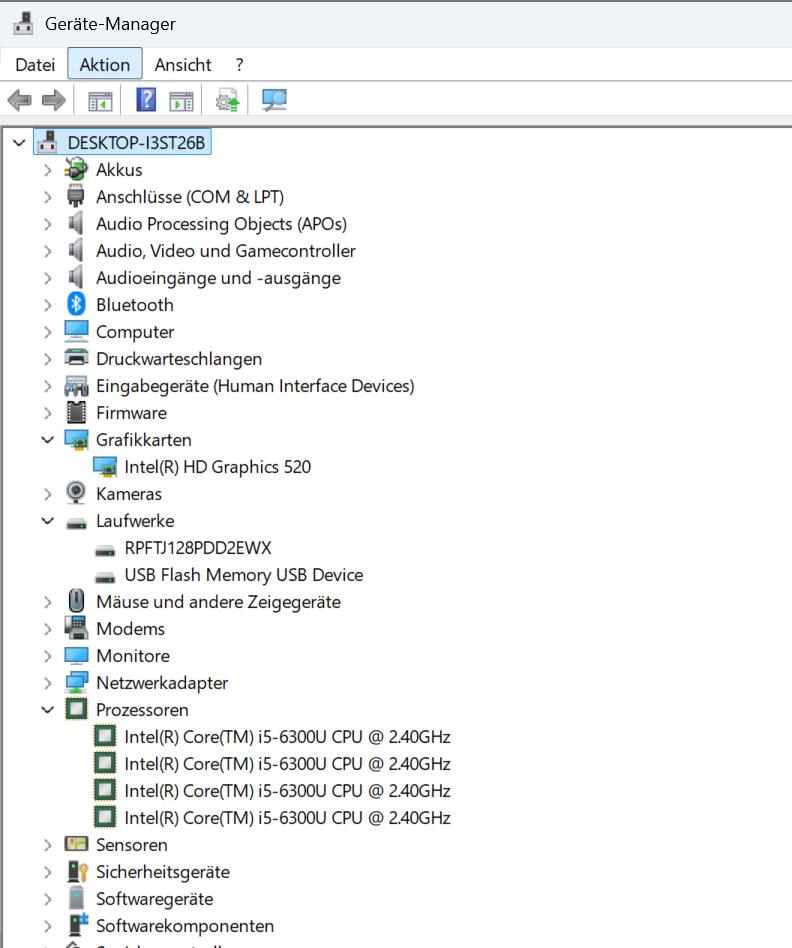Select USB Flash Memory USB Device
This screenshot has height=948, width=792.
pyautogui.click(x=244, y=574)
